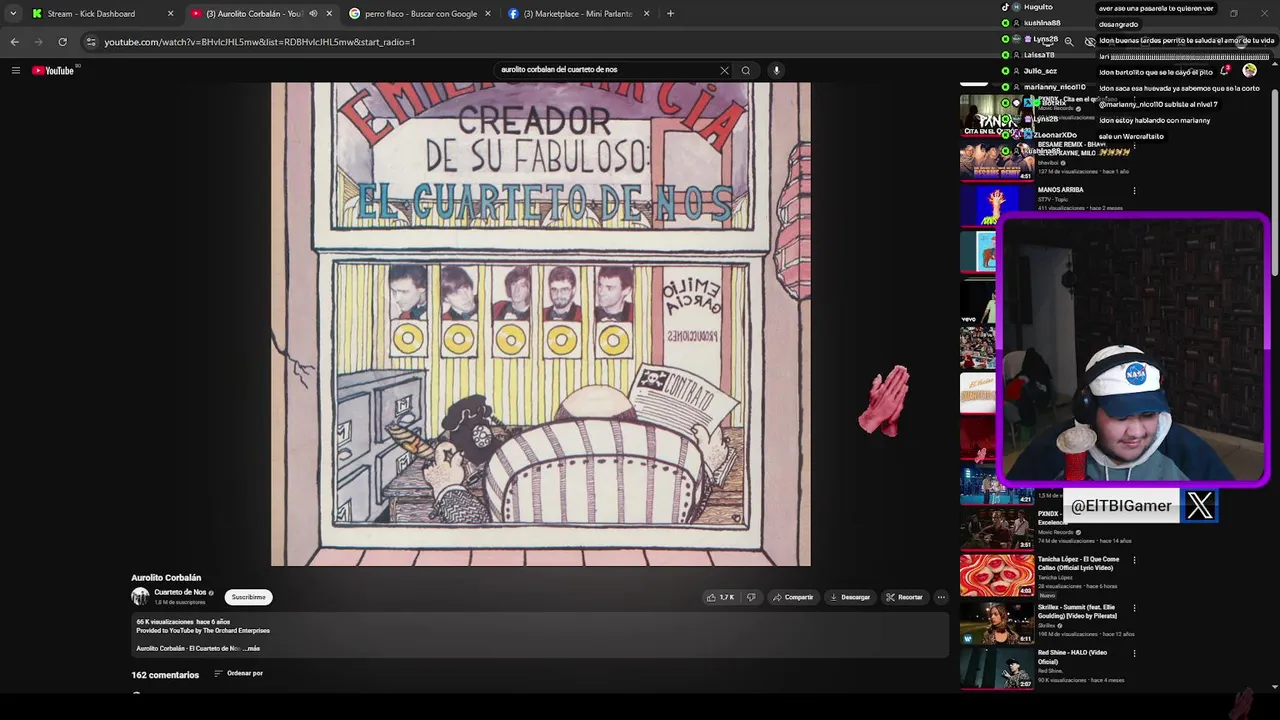
Task: Open PXNDX video thumbnail near Tanicha López
Action: point(997,529)
